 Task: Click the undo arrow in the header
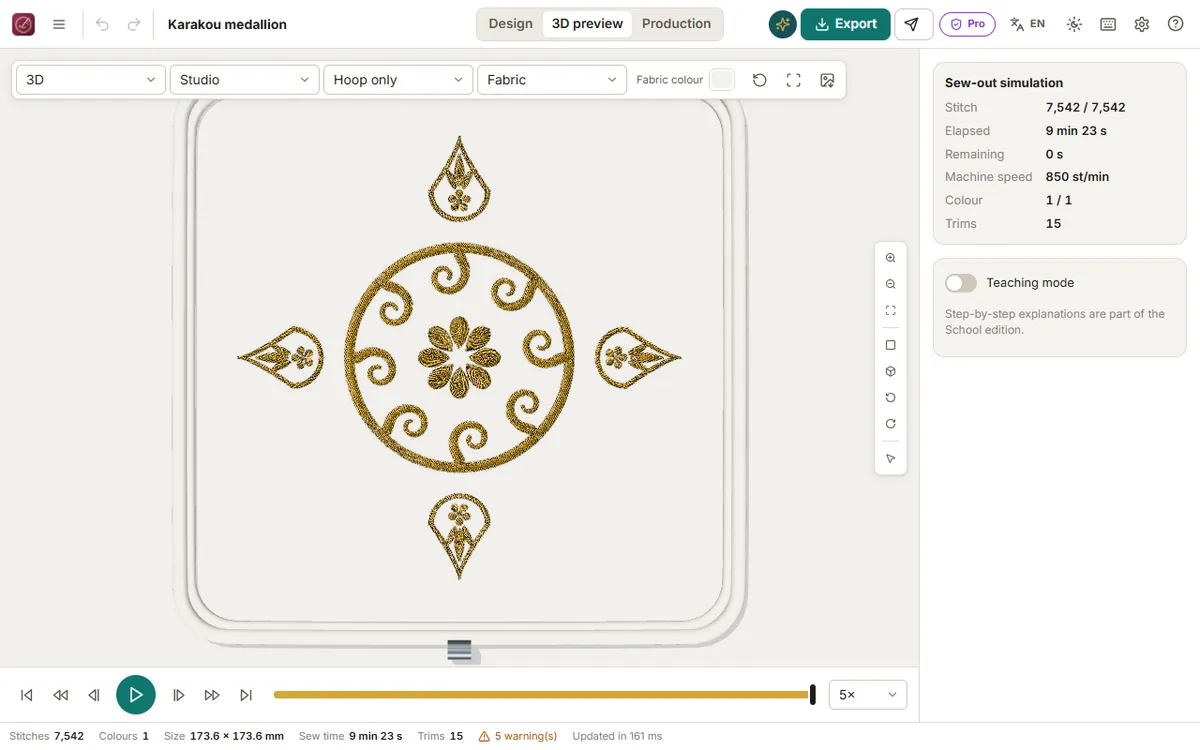[102, 24]
